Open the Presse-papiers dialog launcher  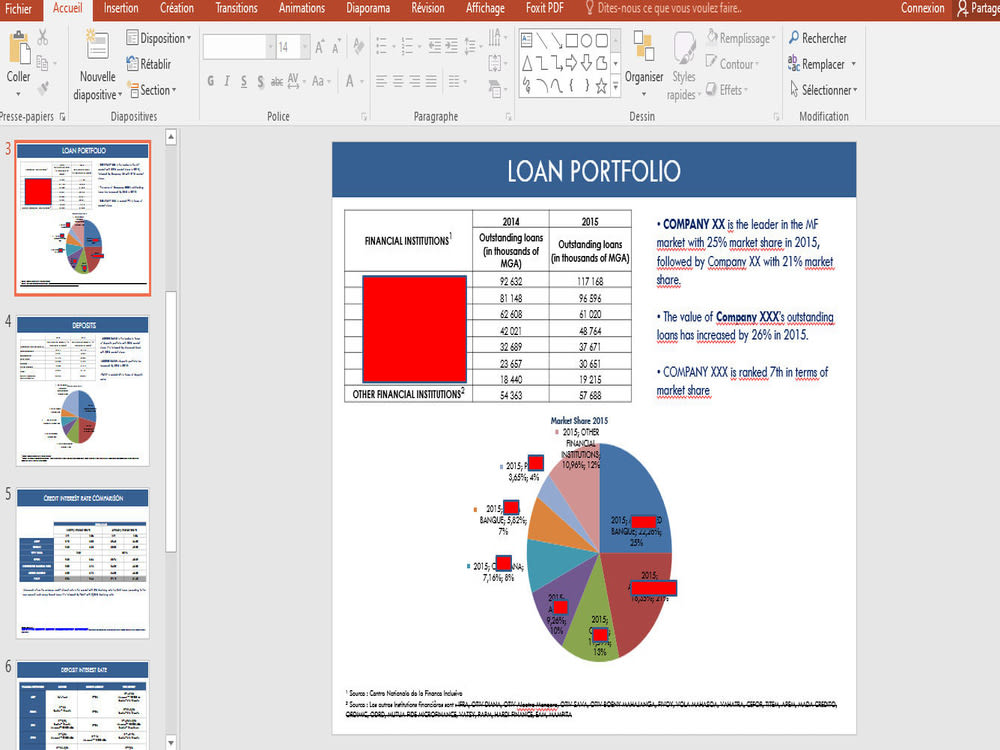tap(62, 117)
